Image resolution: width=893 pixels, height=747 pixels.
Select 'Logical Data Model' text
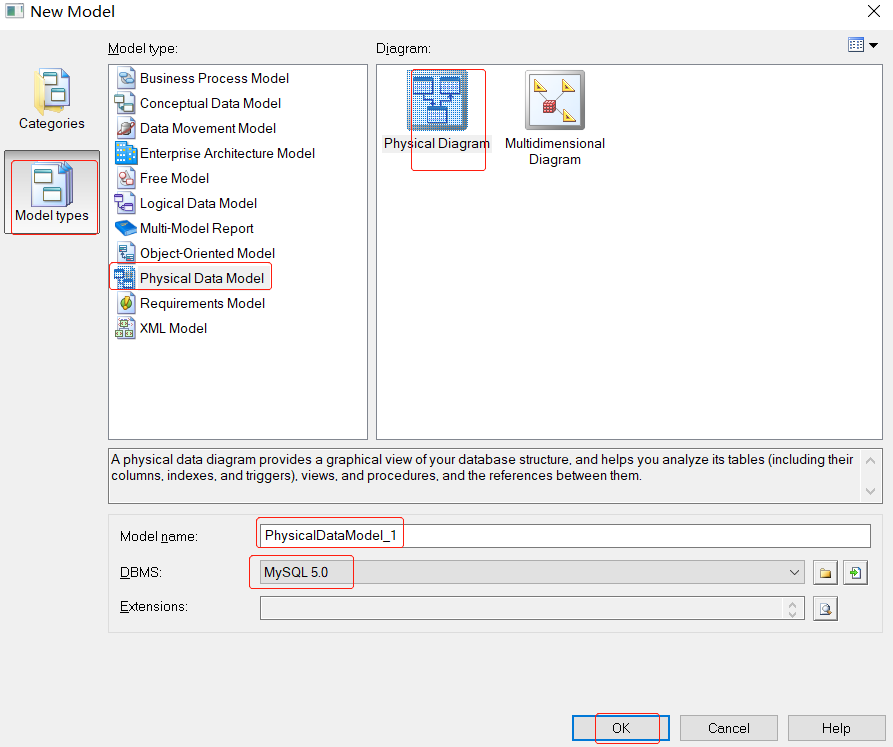tap(198, 203)
